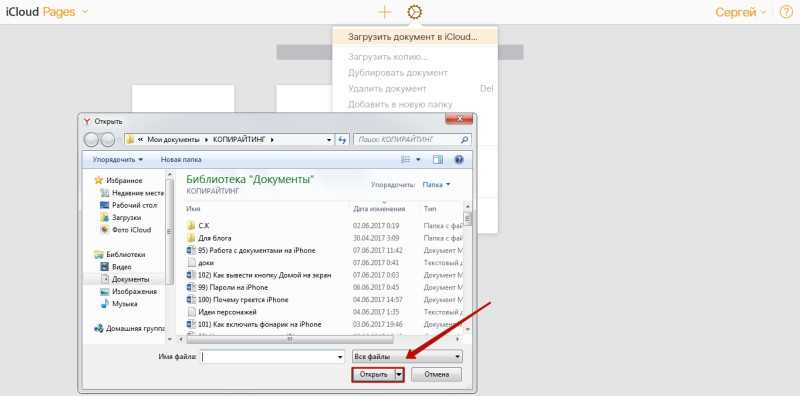
Task: Click the Отмена button
Action: click(437, 375)
